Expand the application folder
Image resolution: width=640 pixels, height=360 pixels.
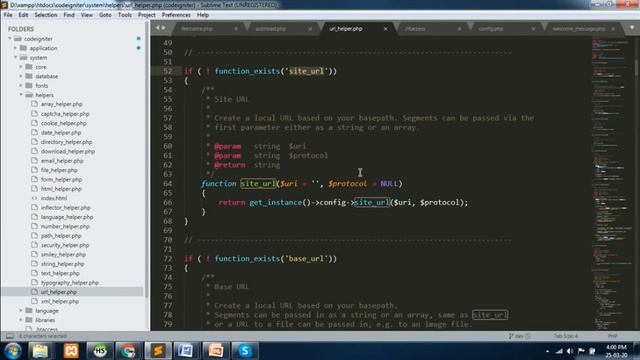click(15, 48)
